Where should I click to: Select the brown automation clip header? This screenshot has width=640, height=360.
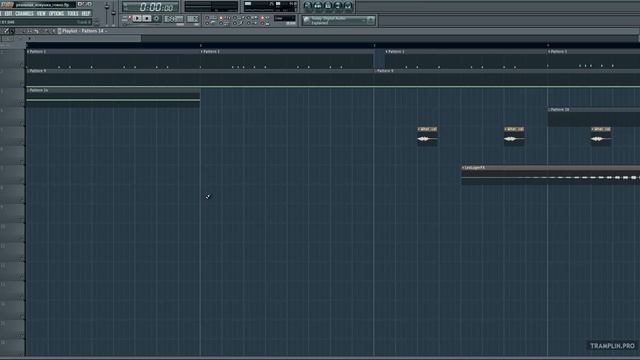tap(551, 168)
